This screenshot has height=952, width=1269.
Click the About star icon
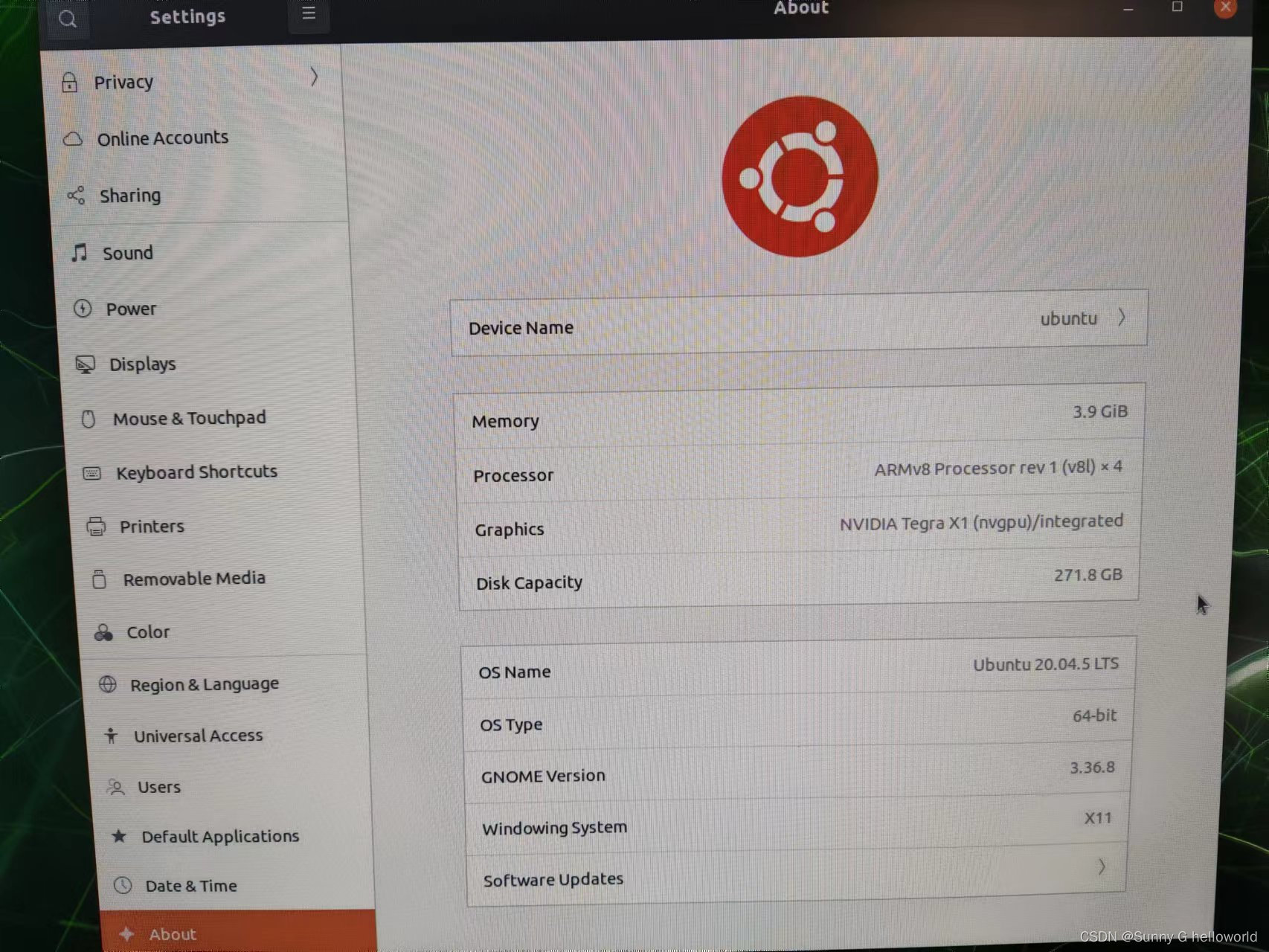coord(126,934)
